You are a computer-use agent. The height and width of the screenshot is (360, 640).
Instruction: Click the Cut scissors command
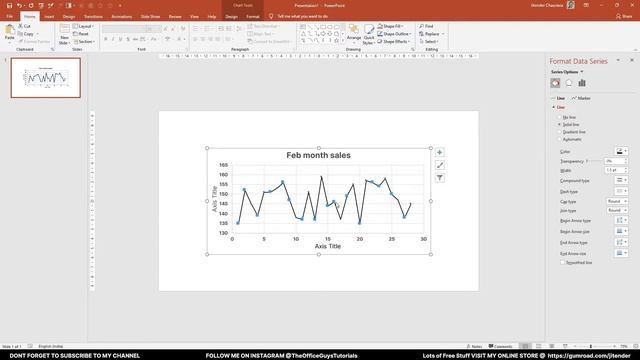24,26
